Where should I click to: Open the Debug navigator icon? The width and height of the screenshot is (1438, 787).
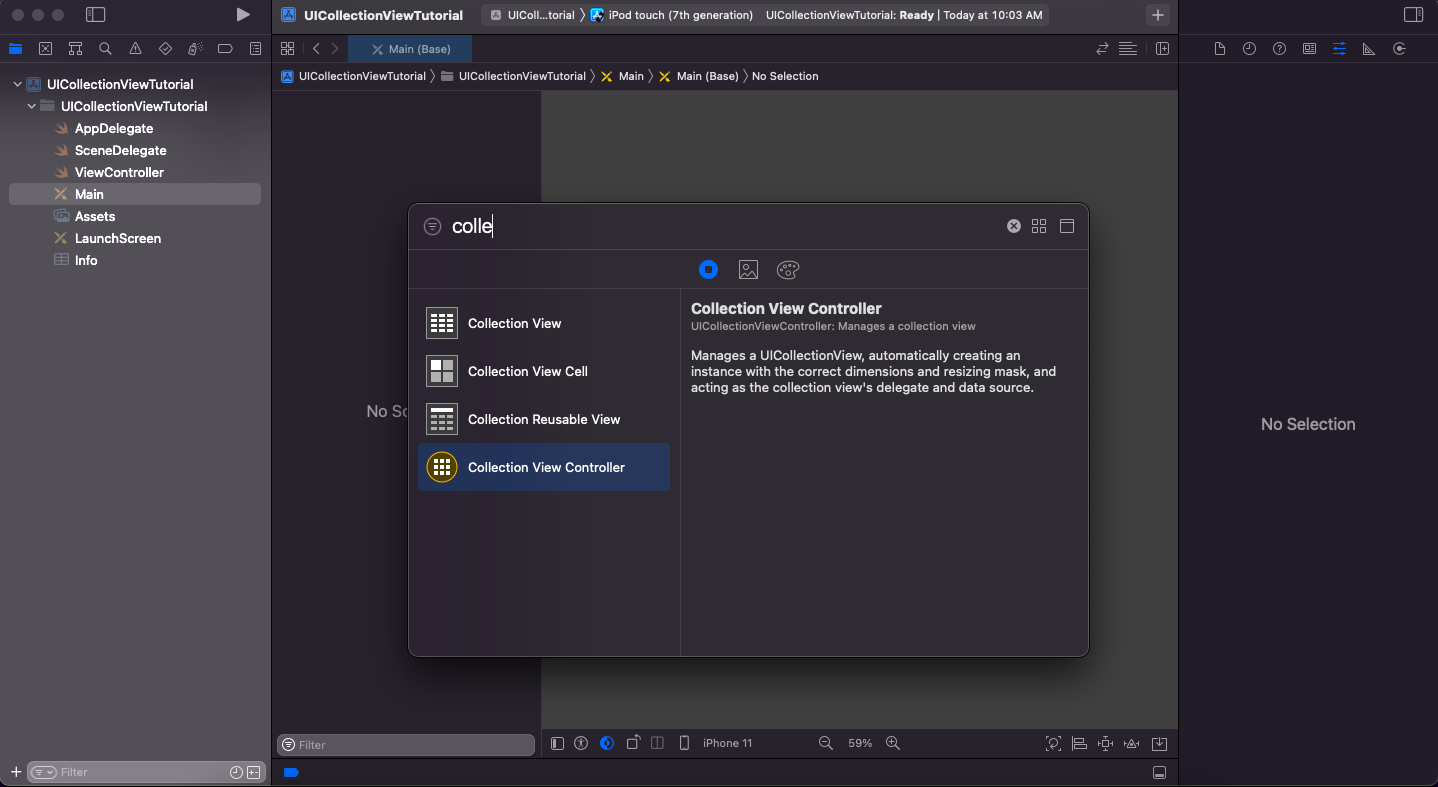pyautogui.click(x=195, y=48)
